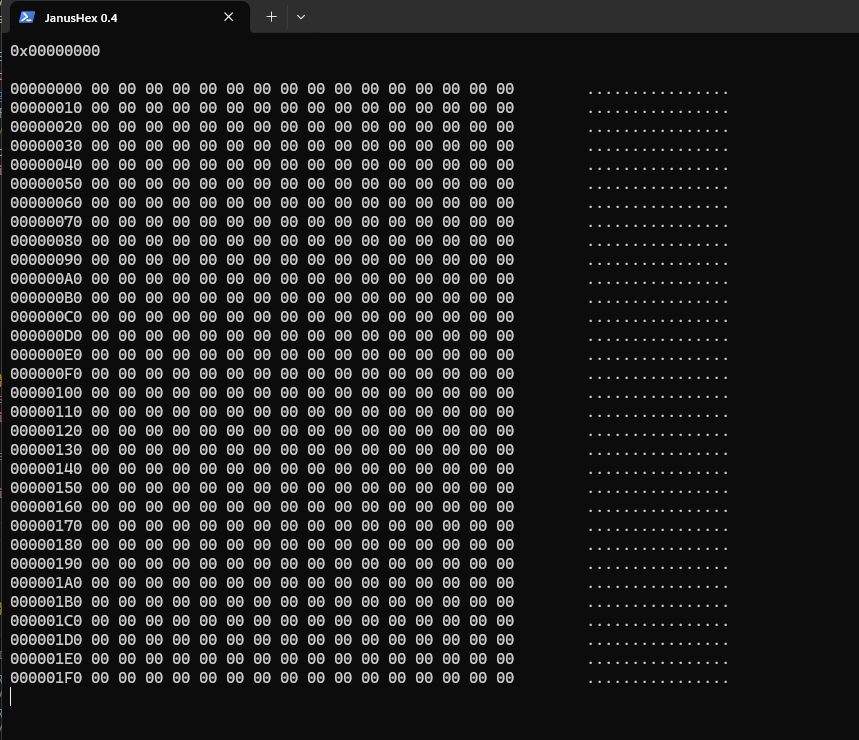The height and width of the screenshot is (740, 859).
Task: Click offset 00000000 row label
Action: click(46, 89)
